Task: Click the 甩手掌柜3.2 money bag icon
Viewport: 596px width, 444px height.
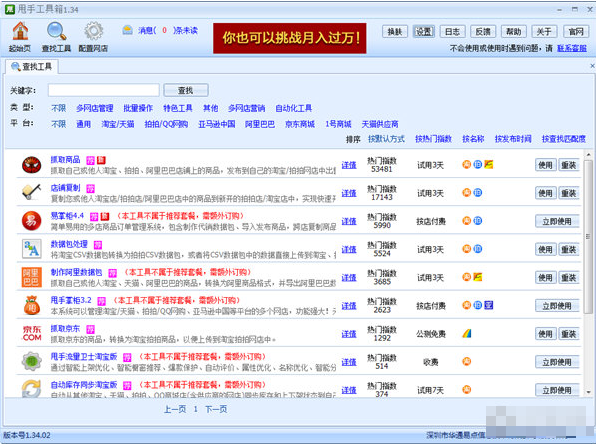Action: 32,306
